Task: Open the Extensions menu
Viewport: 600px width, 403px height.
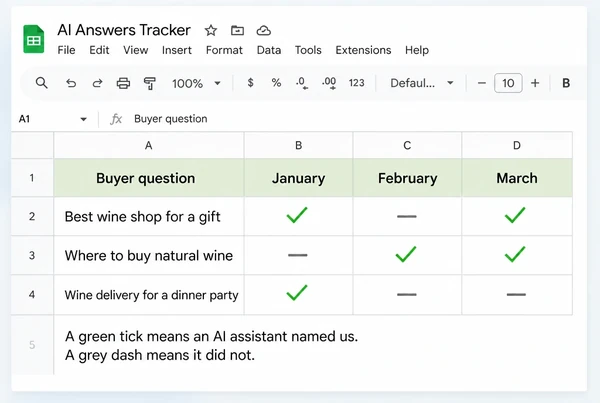Action: click(363, 50)
